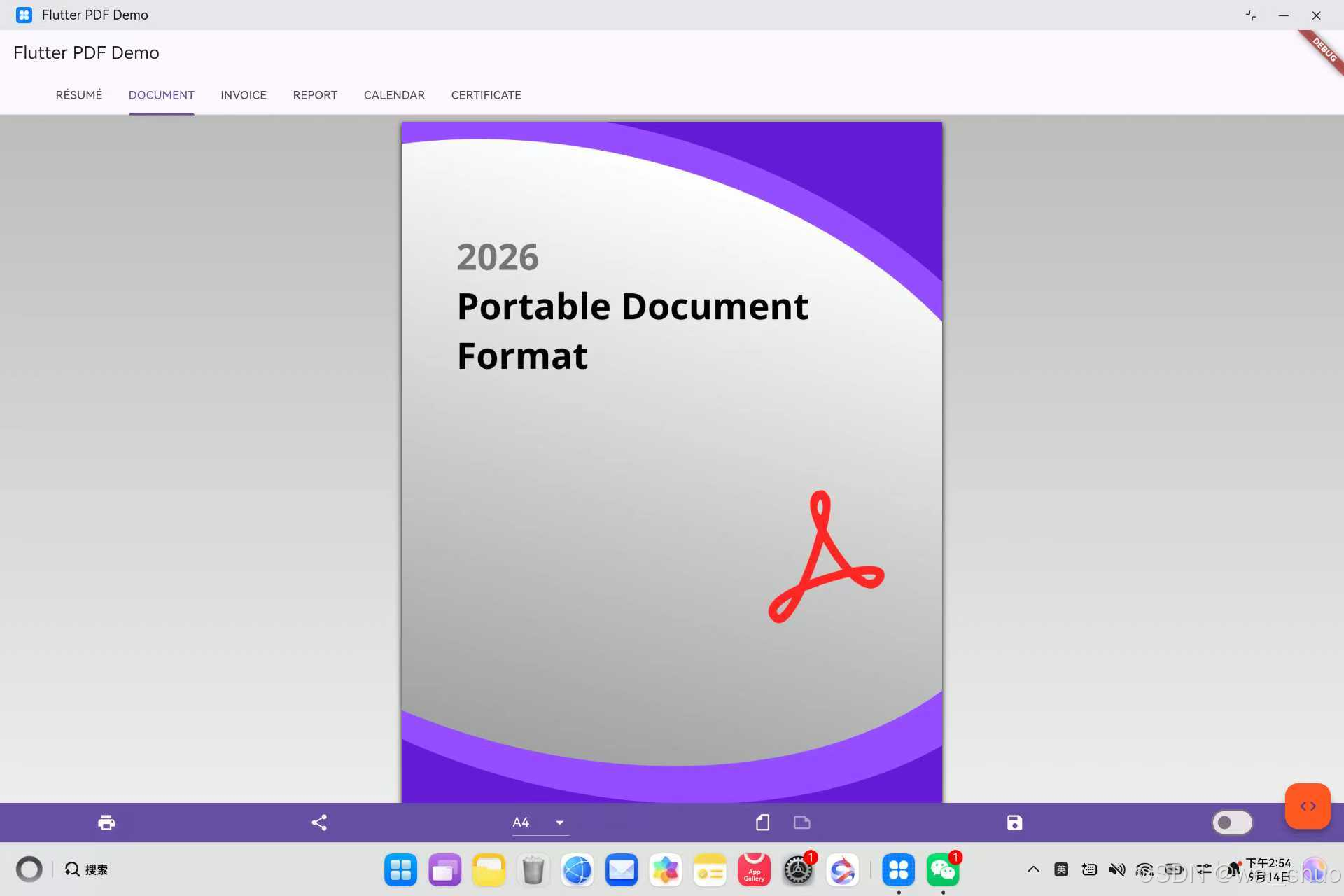
Task: Launch the browser globe app
Action: pos(577,870)
